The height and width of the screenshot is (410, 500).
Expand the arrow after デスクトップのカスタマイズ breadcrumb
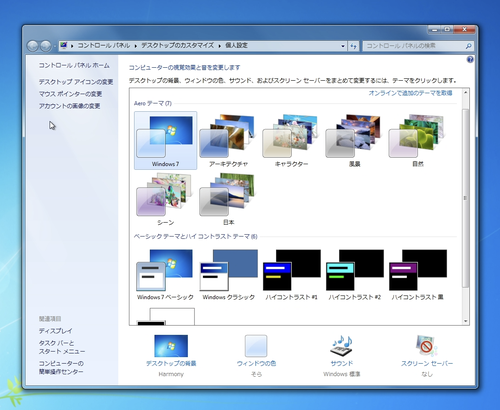point(220,46)
